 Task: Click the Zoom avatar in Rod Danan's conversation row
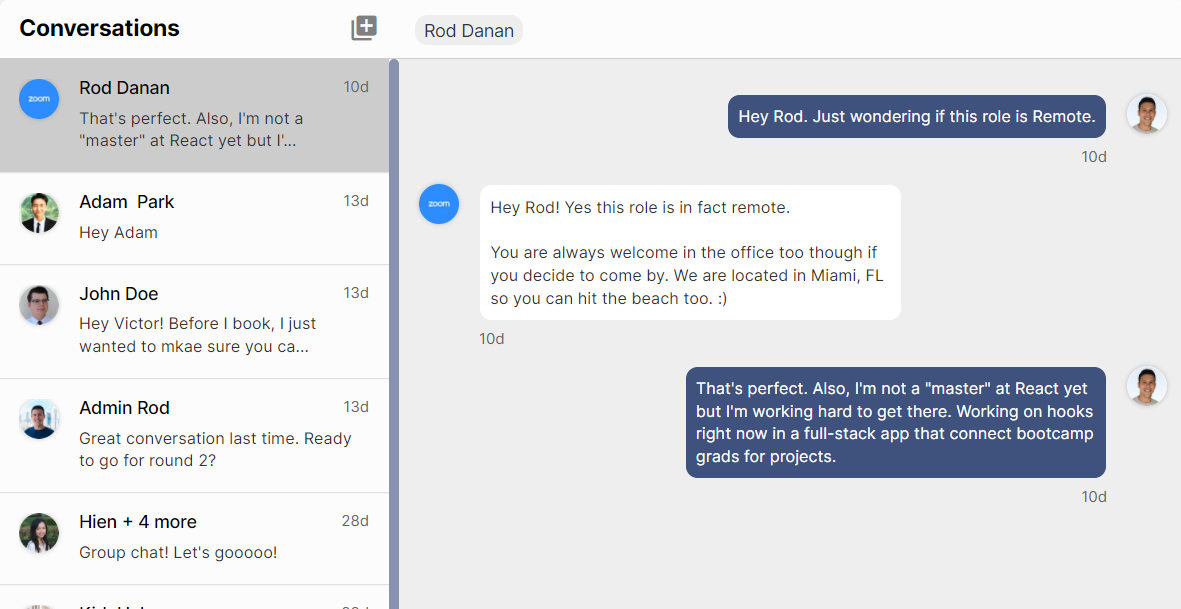click(x=39, y=99)
